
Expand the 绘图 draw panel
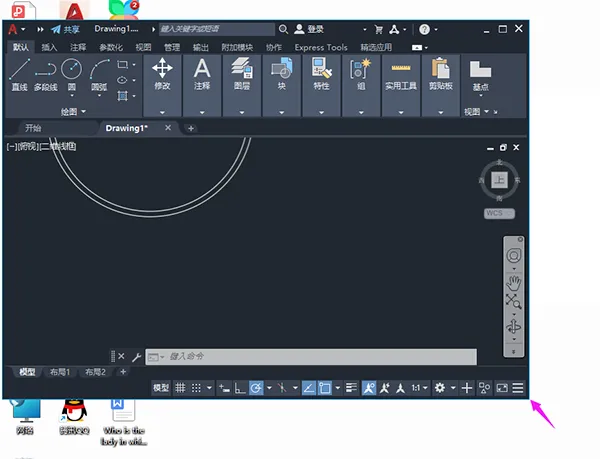[x=73, y=112]
